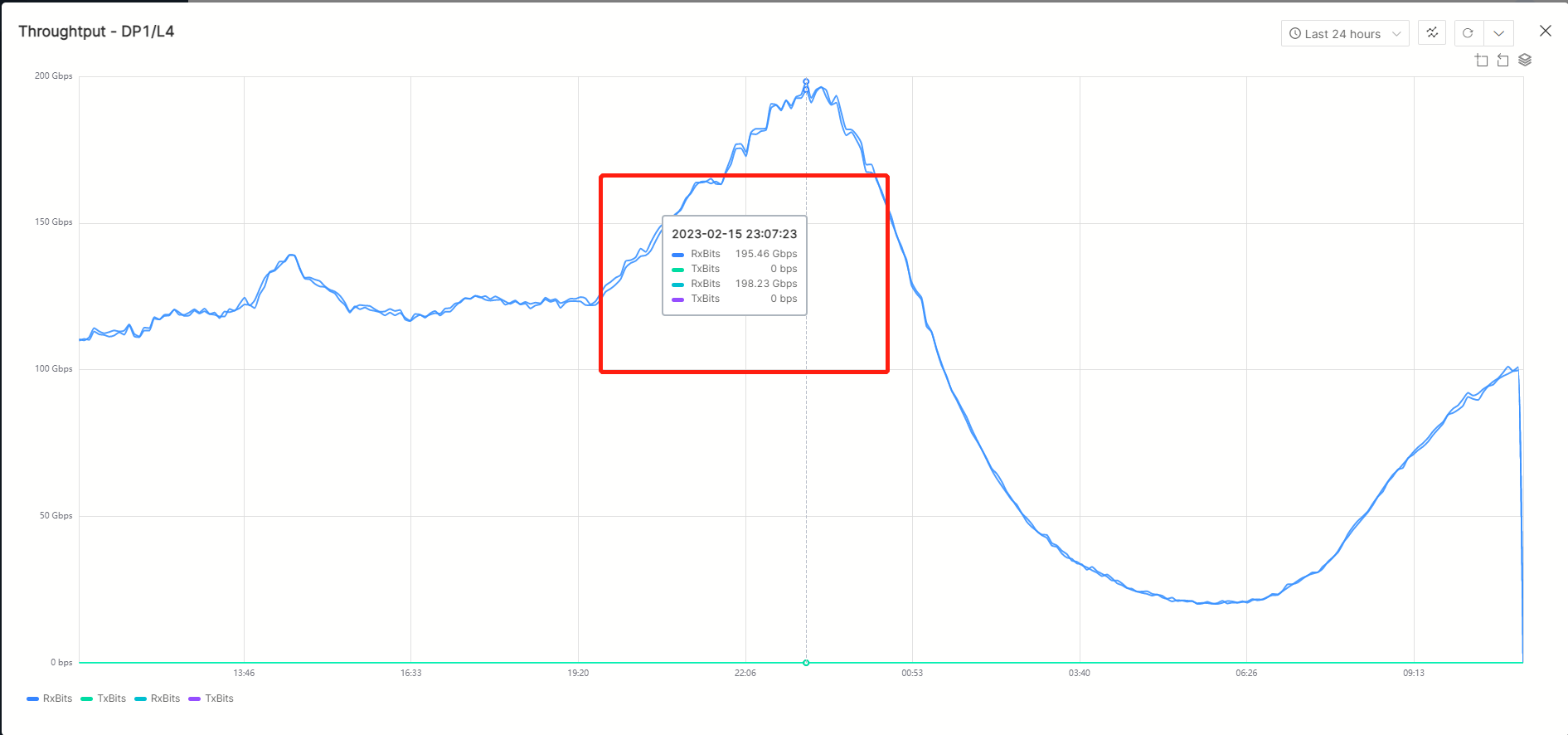Viewport: 1568px width, 735px height.
Task: Close the Throughput - DP1/L4 panel
Action: 1545,32
